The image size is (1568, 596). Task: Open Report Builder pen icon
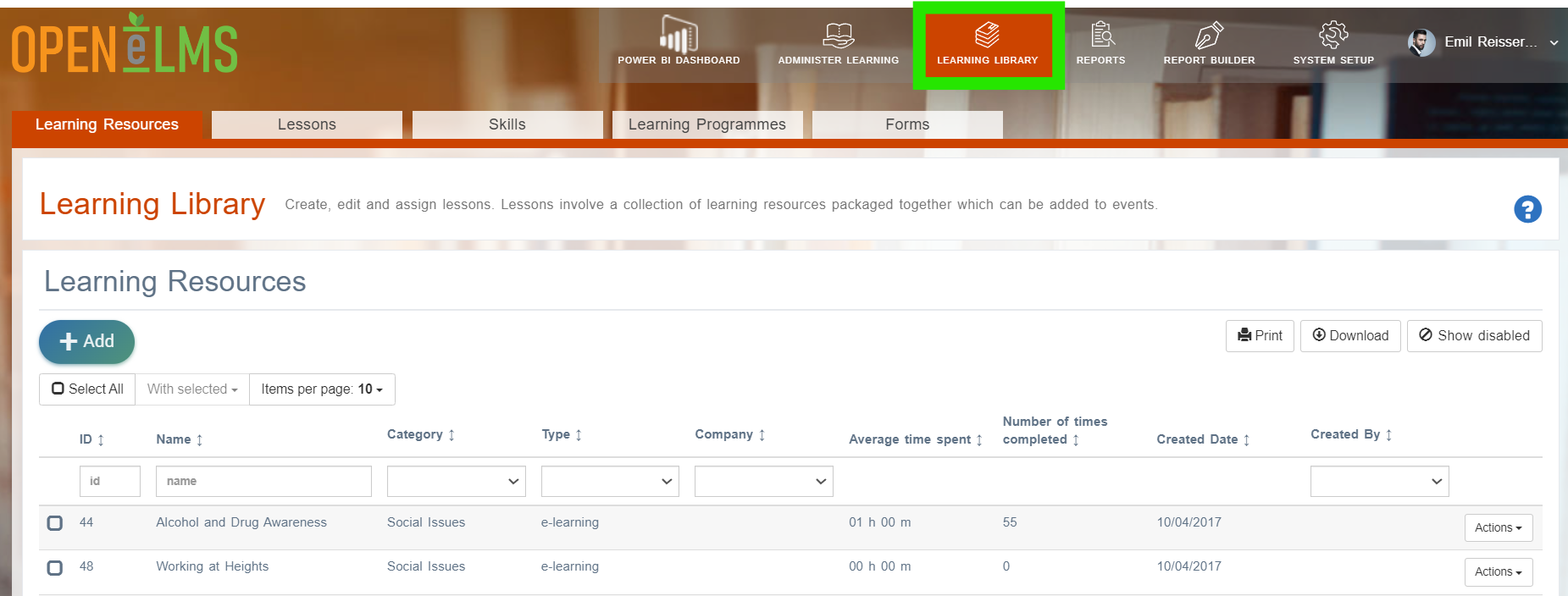1209,35
